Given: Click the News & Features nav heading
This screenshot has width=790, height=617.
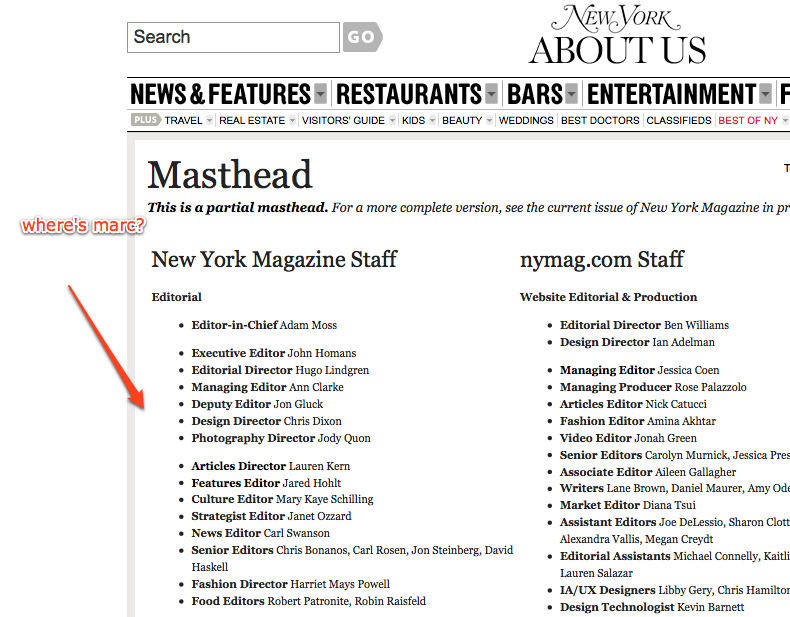Looking at the screenshot, I should tap(220, 95).
